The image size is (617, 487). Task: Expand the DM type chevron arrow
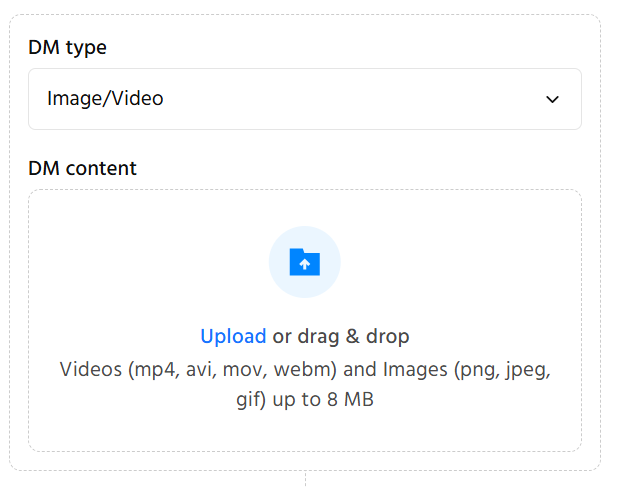[552, 99]
